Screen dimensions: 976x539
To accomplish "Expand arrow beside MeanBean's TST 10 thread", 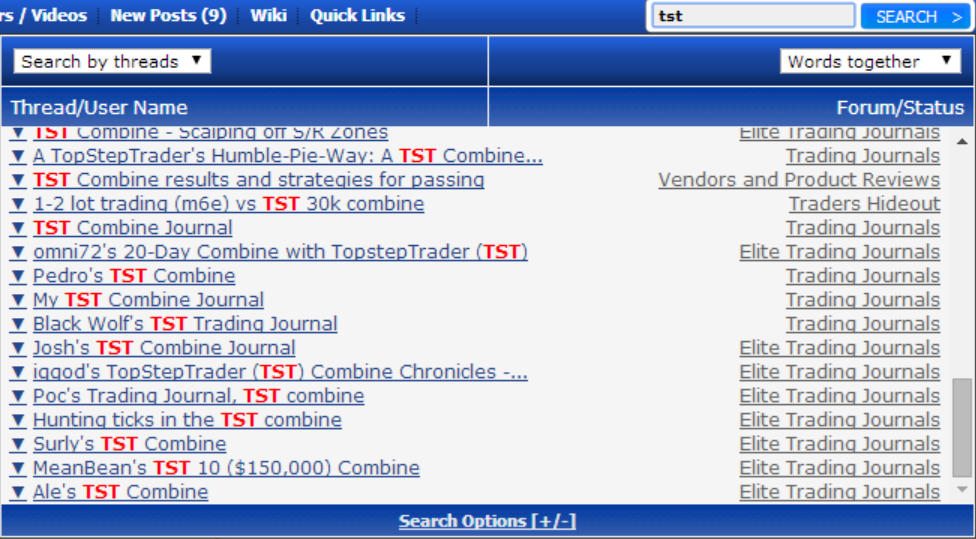I will [x=17, y=468].
